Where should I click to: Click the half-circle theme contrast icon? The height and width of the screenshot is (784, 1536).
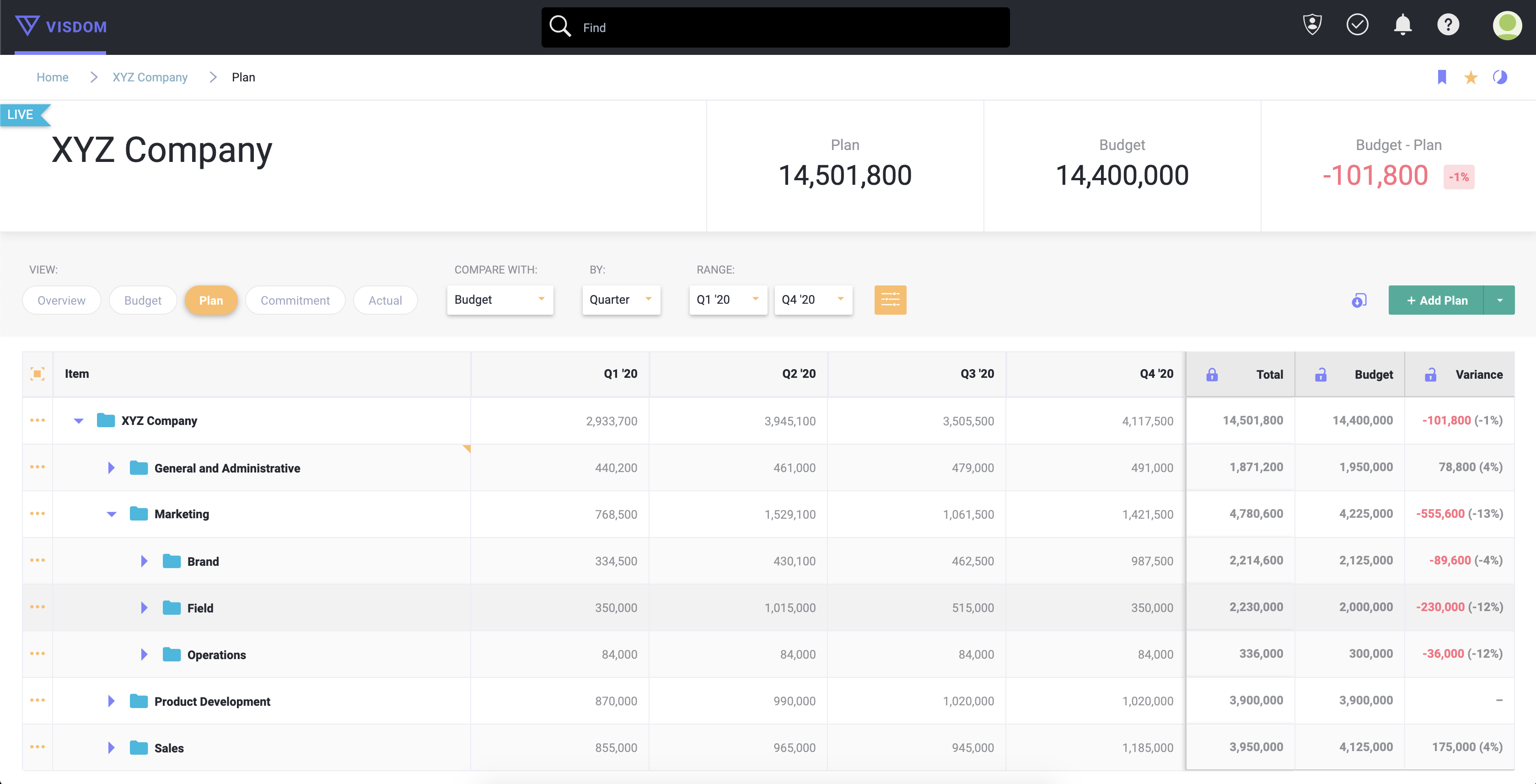click(1499, 77)
